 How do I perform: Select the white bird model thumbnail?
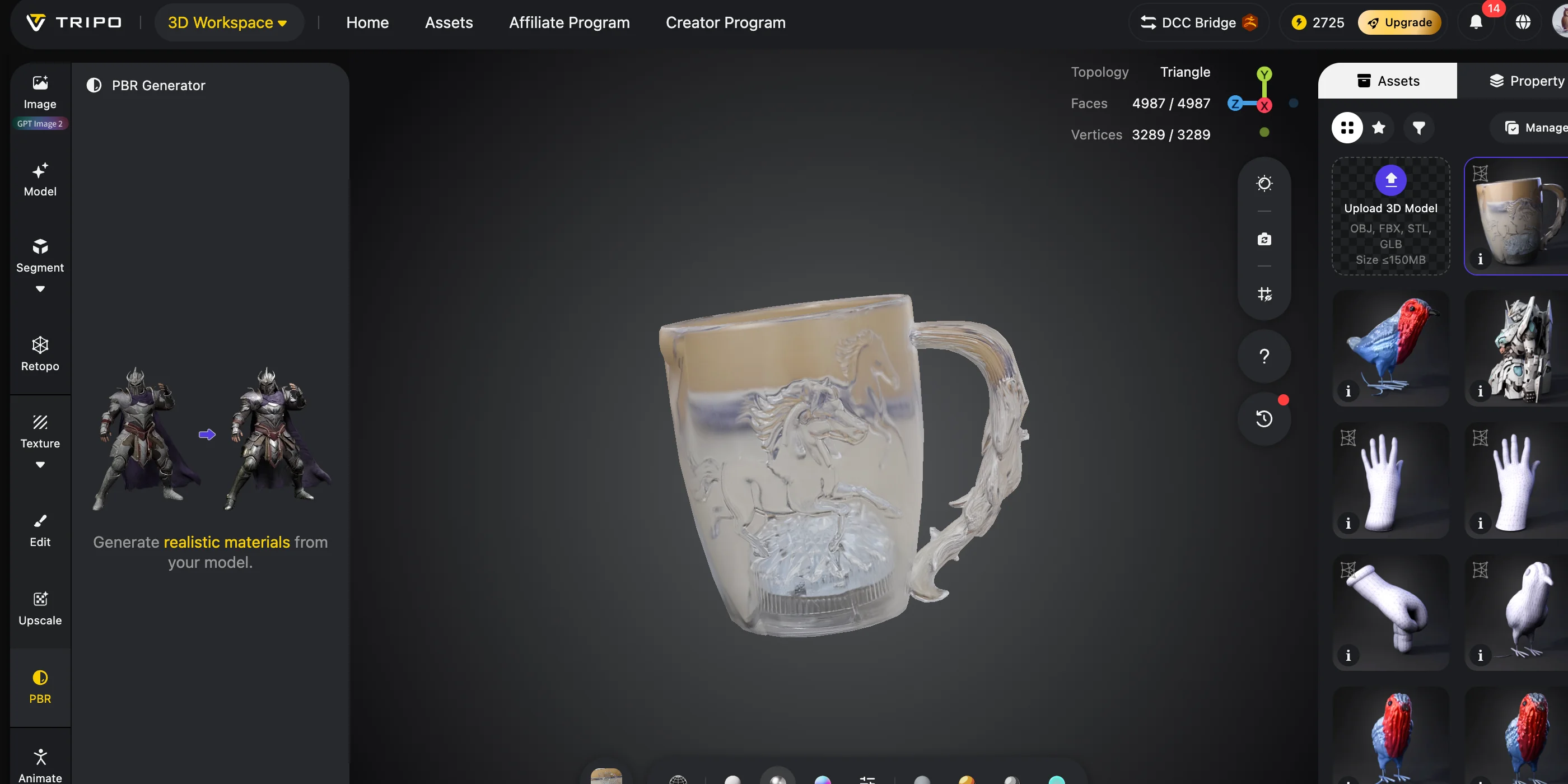pyautogui.click(x=1517, y=612)
